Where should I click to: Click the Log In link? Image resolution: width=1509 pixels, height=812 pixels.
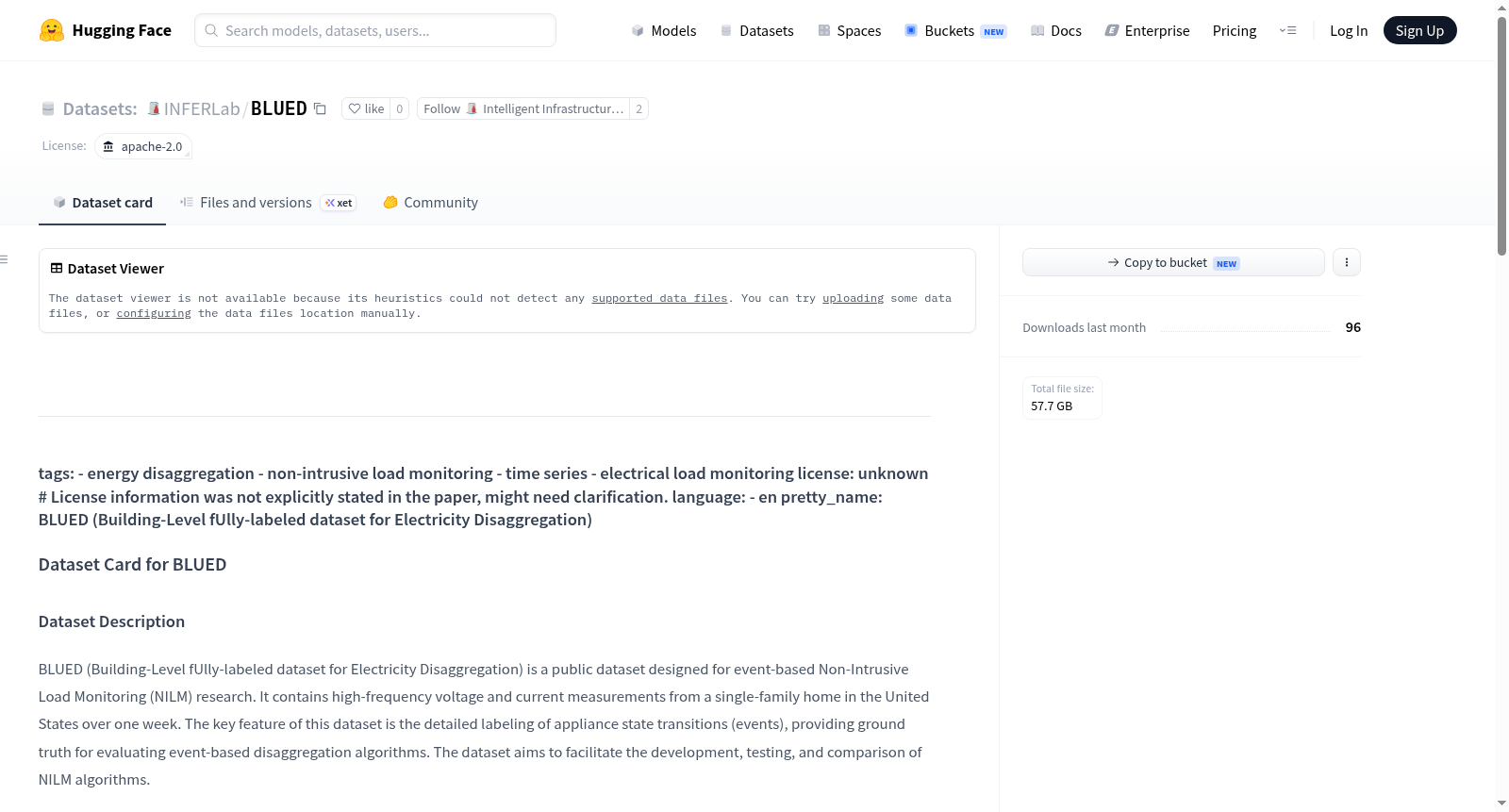1349,30
